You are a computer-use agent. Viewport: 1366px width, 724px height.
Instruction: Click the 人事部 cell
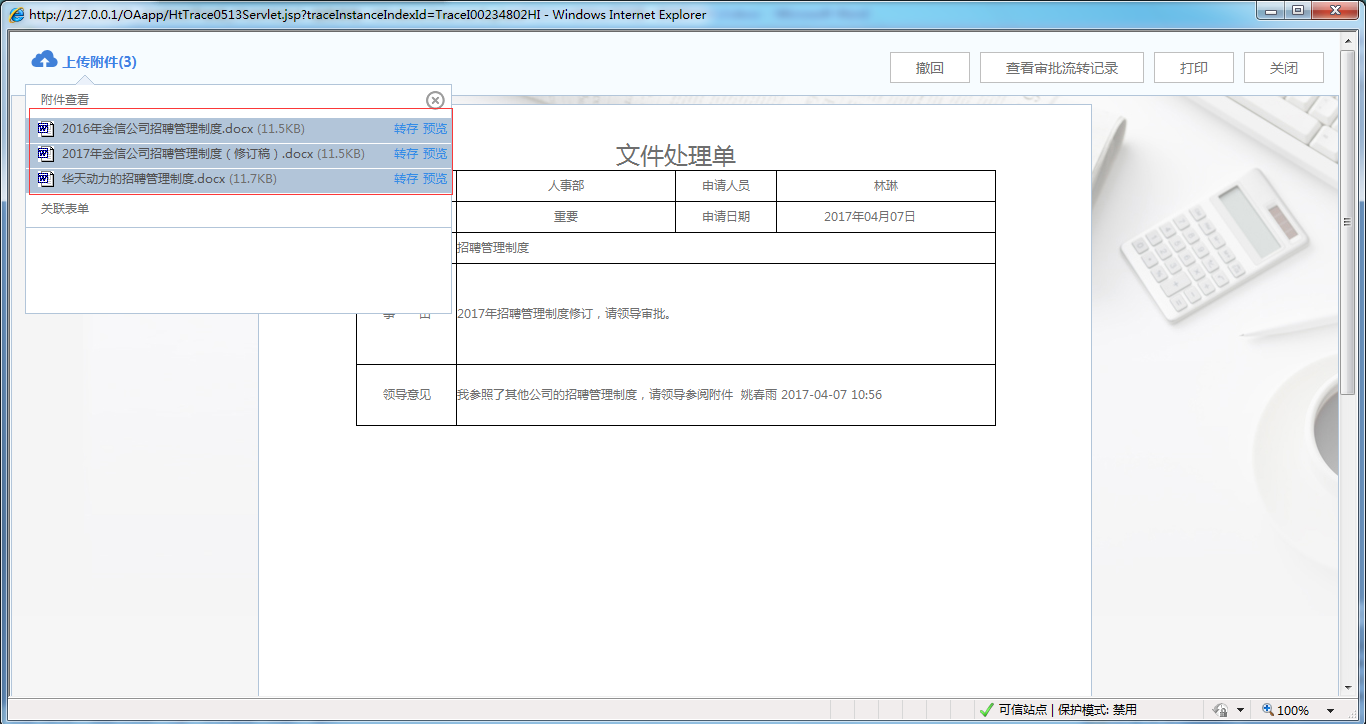pyautogui.click(x=566, y=186)
